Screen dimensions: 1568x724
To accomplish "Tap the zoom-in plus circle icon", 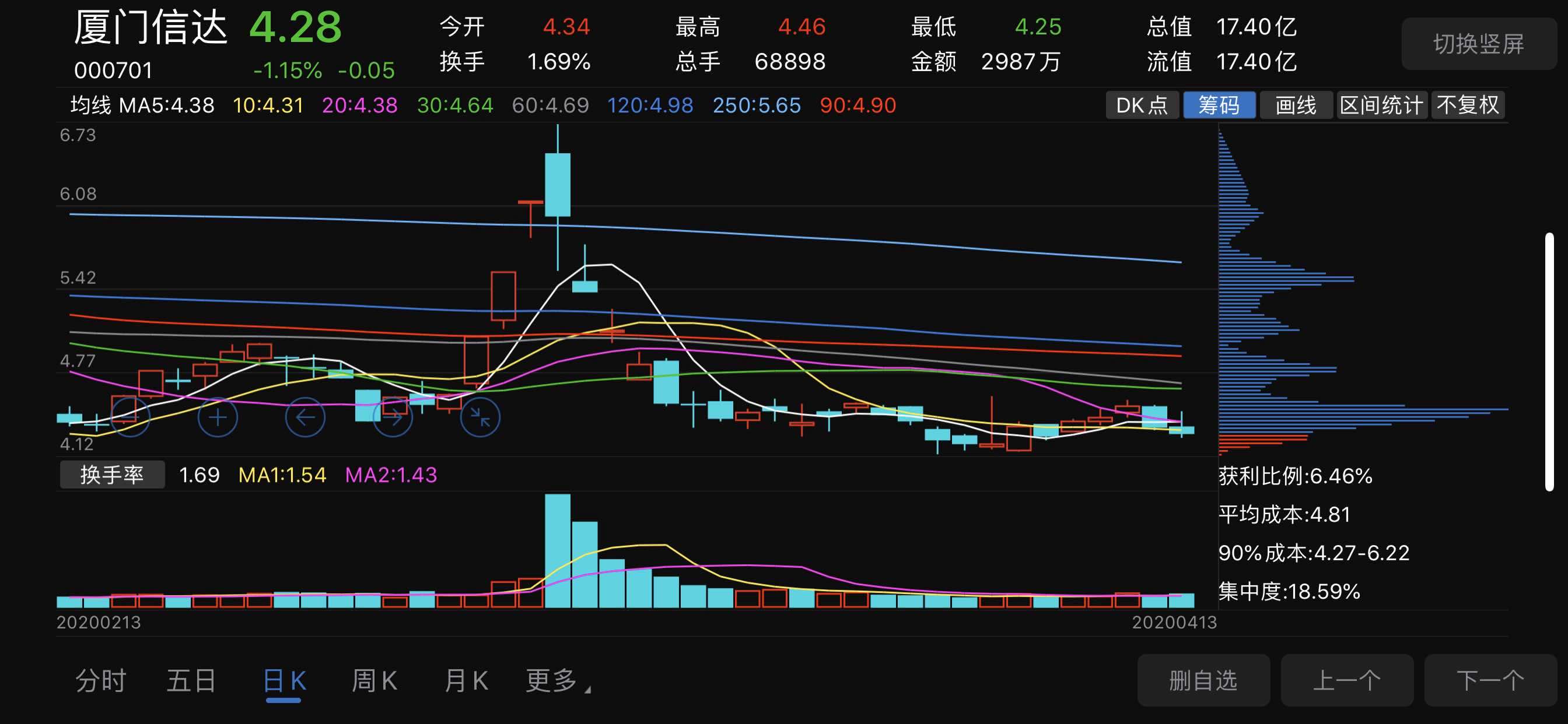I will coord(218,417).
